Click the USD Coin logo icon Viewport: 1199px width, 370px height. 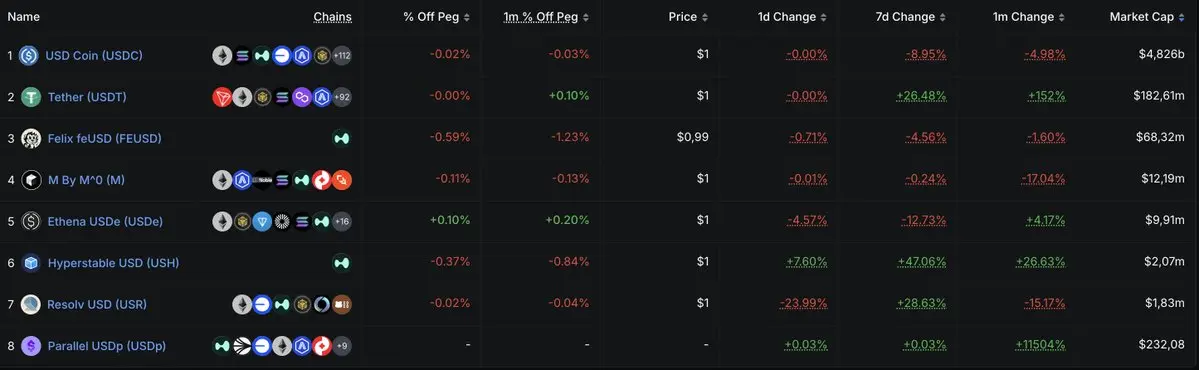pos(28,55)
